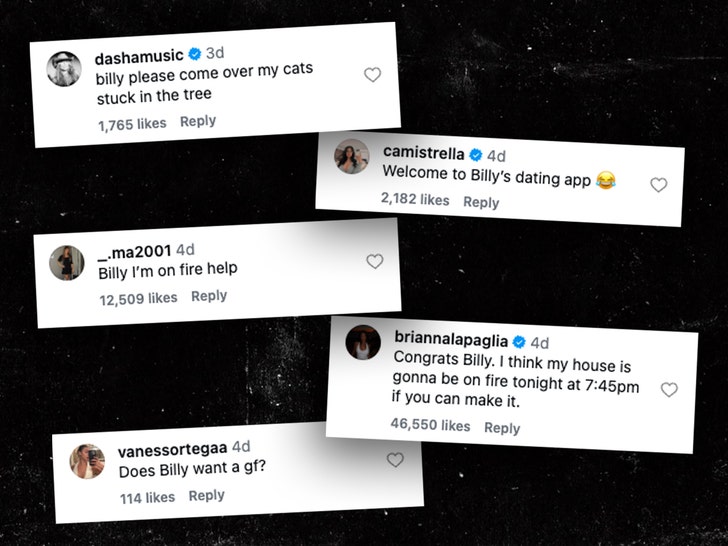The height and width of the screenshot is (546, 728).
Task: Click camistrella's verified checkmark badge
Action: point(476,154)
